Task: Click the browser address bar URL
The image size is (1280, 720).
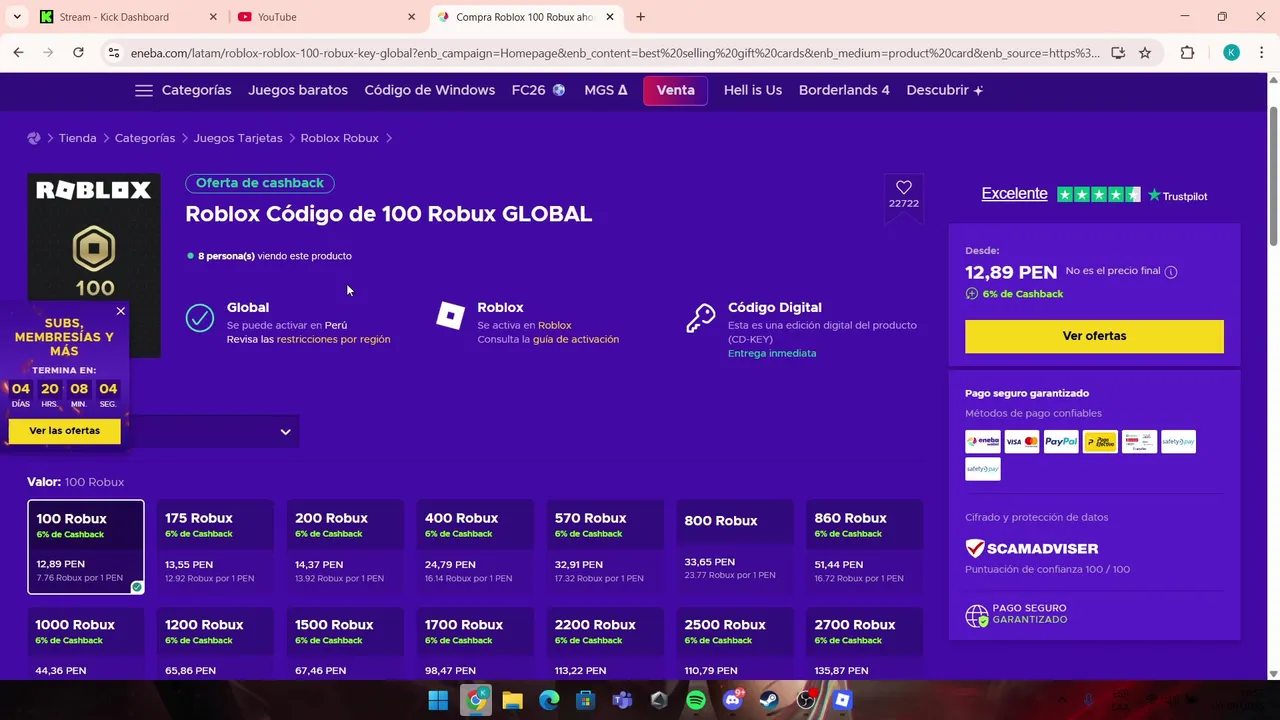Action: [614, 53]
